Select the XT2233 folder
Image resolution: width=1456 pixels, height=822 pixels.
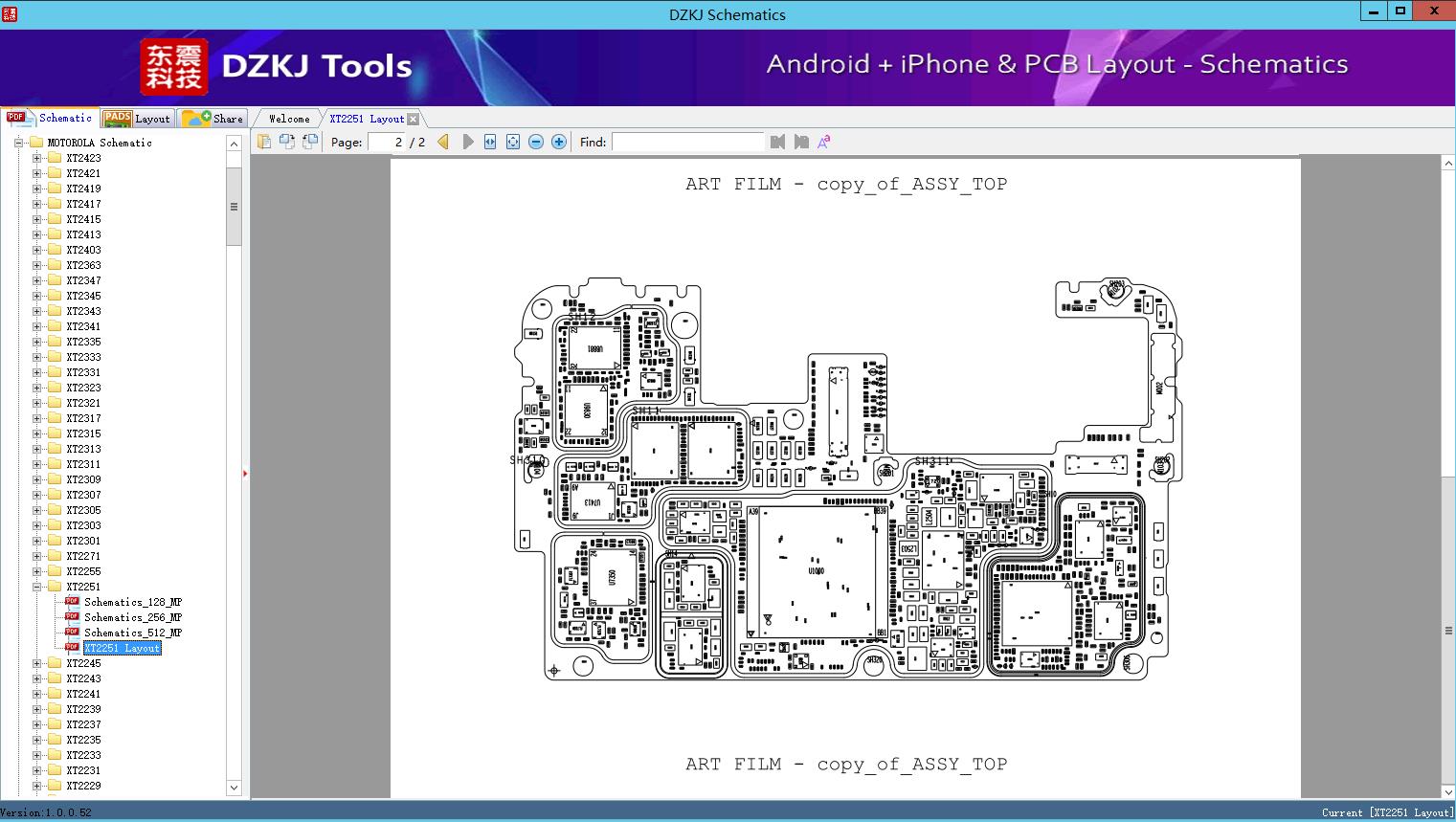pos(83,755)
